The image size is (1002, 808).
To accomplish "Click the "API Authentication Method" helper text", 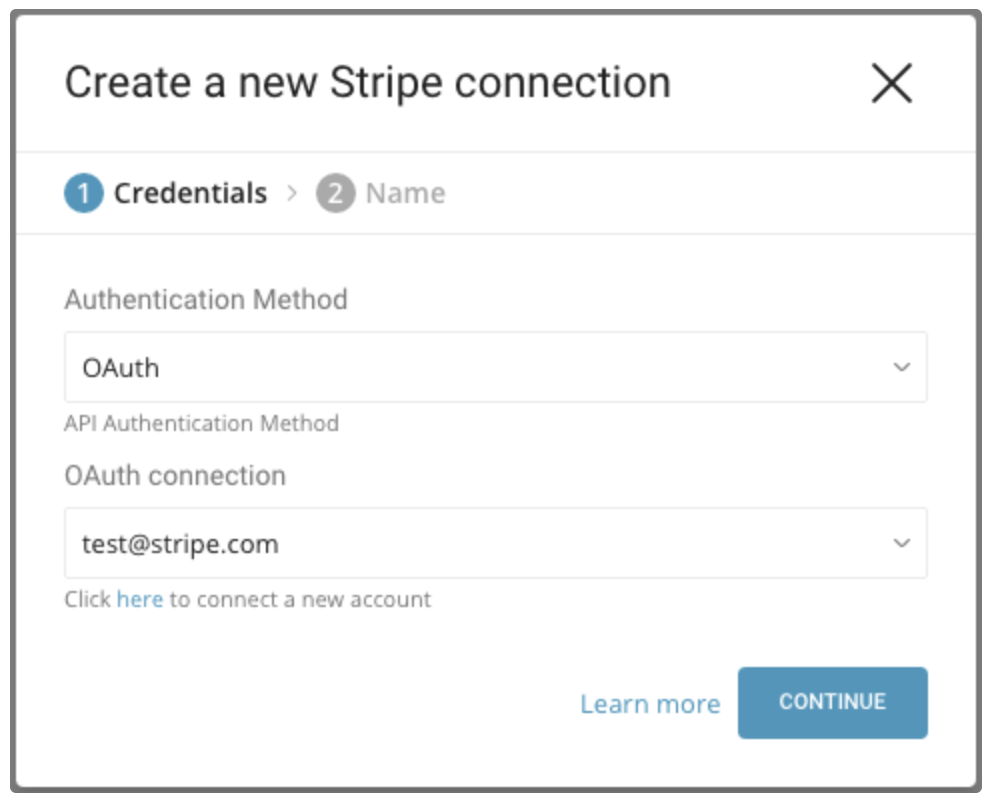I will 201,423.
